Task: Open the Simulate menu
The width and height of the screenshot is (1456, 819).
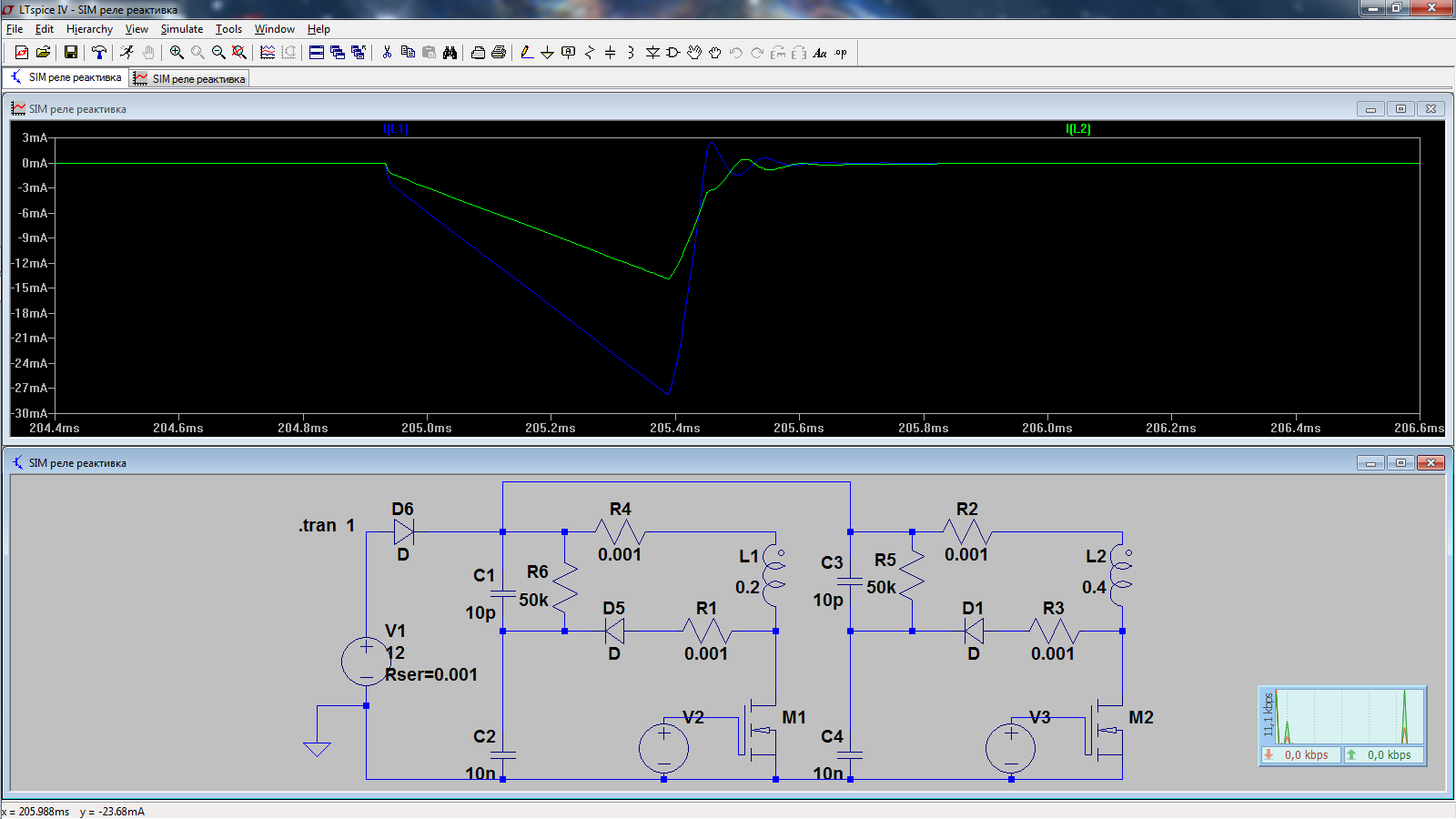Action: pyautogui.click(x=182, y=29)
